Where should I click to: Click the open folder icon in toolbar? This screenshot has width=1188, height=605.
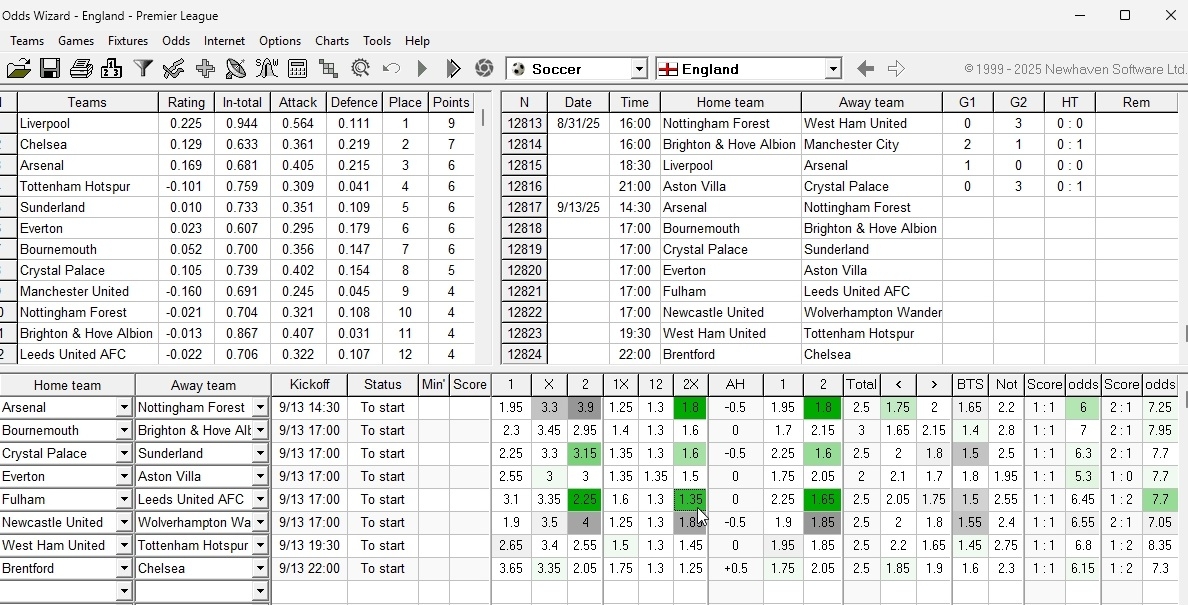pyautogui.click(x=18, y=69)
